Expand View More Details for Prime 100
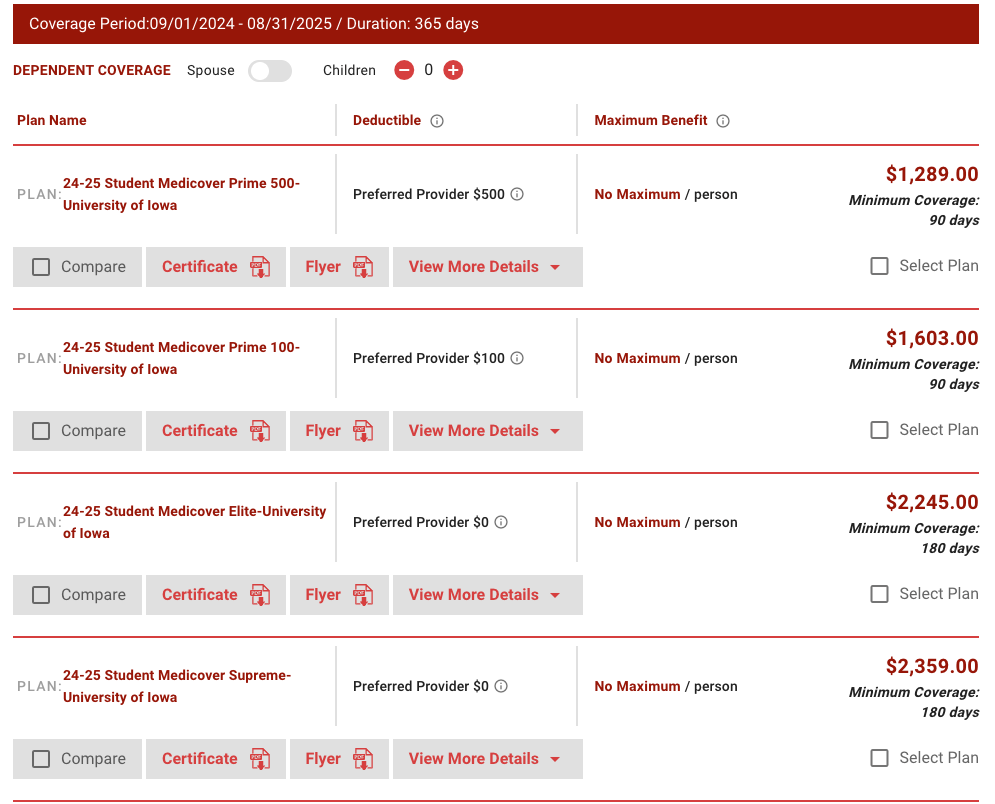995x804 pixels. [487, 431]
